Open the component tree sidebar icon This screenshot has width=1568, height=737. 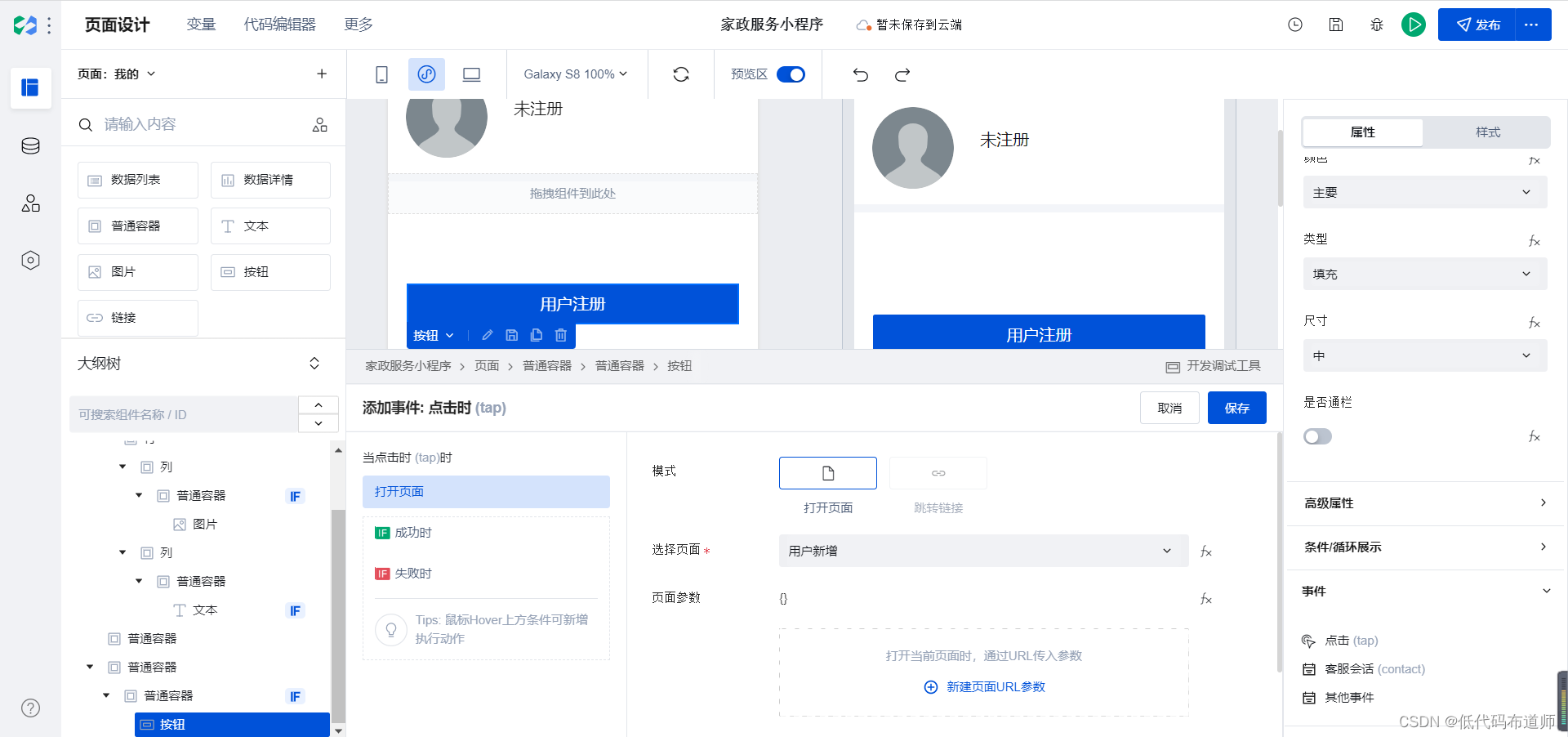coord(30,203)
